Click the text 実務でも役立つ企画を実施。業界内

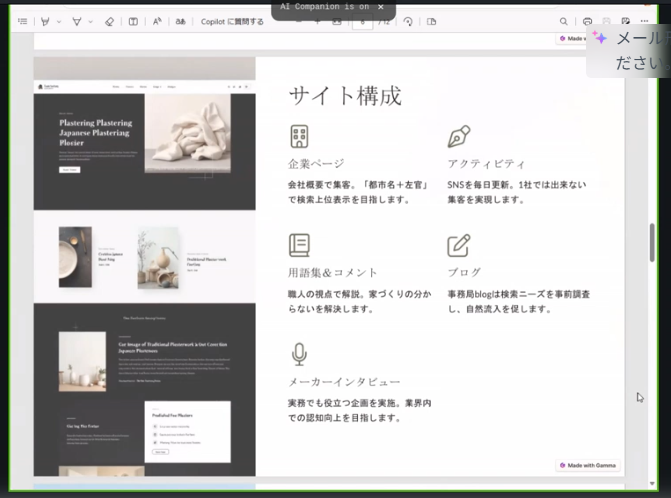359,403
